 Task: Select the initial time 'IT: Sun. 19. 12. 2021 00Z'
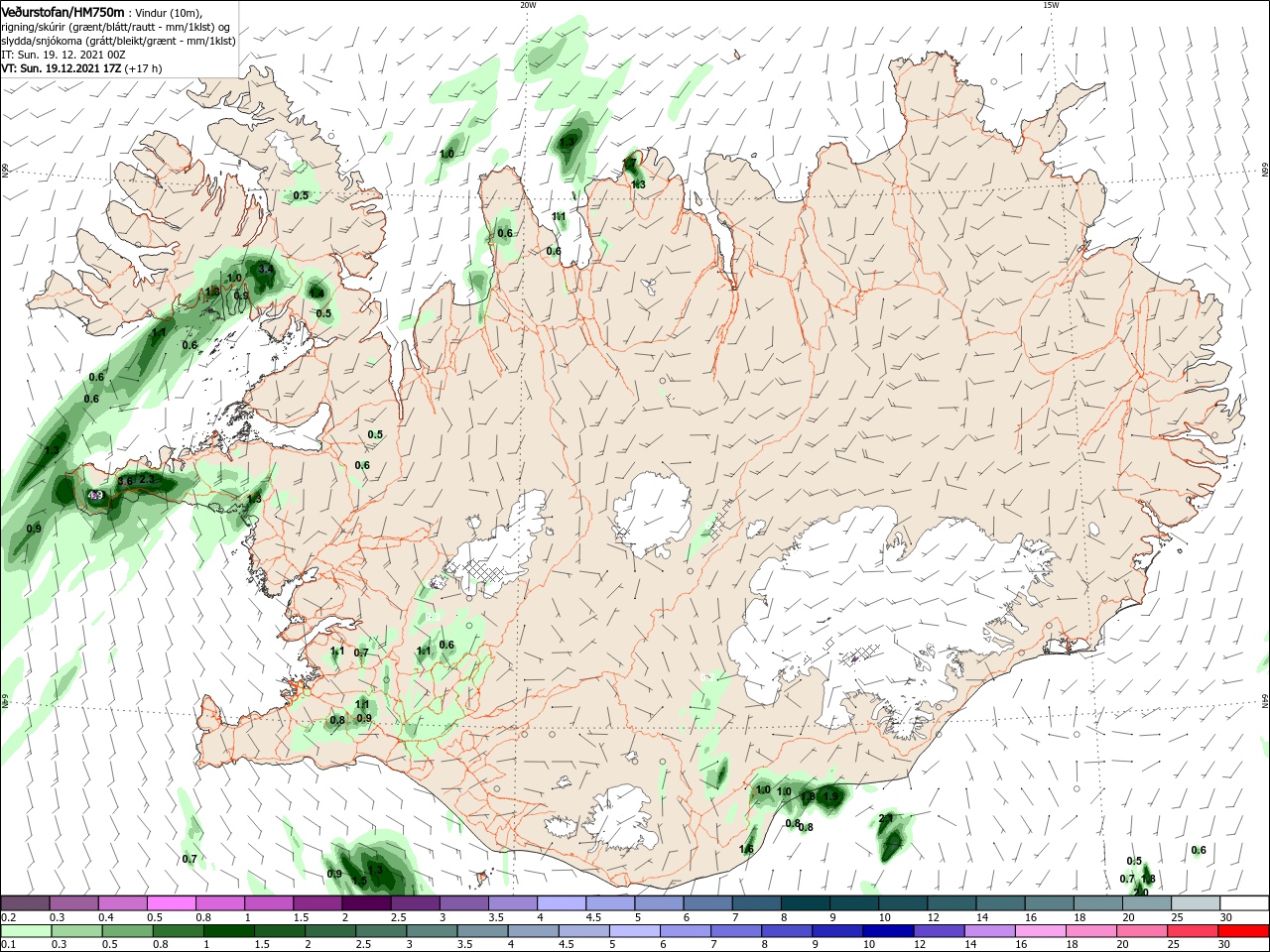[63, 55]
